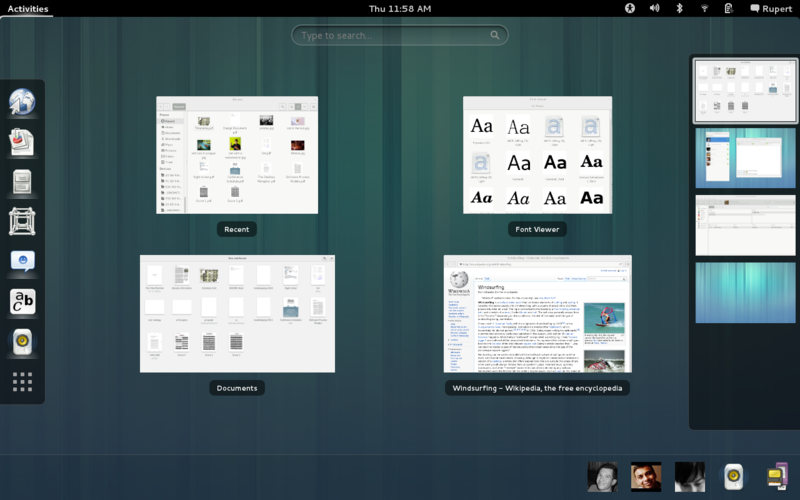Select the Documents window label
Screen dimensions: 800x500
(237, 388)
